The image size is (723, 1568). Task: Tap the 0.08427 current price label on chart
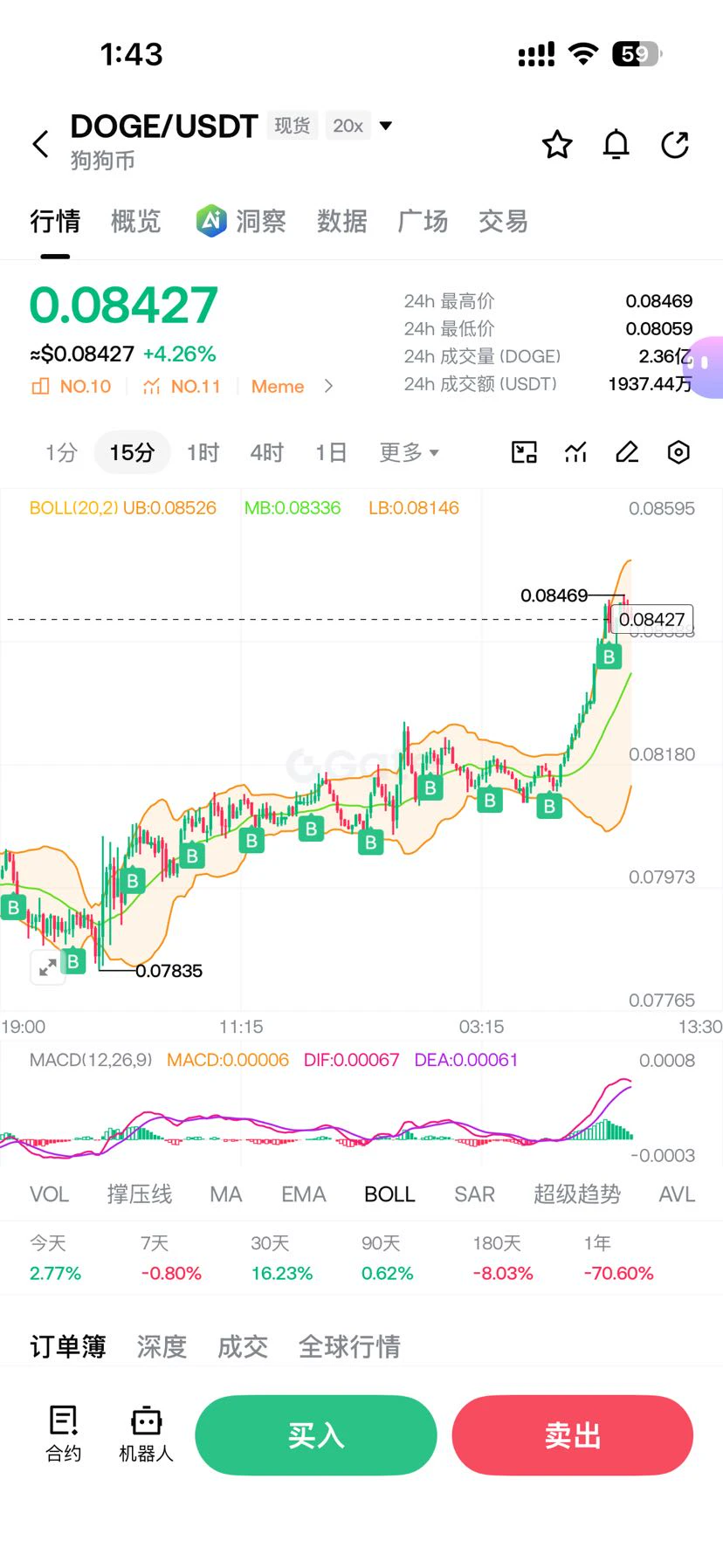point(652,620)
